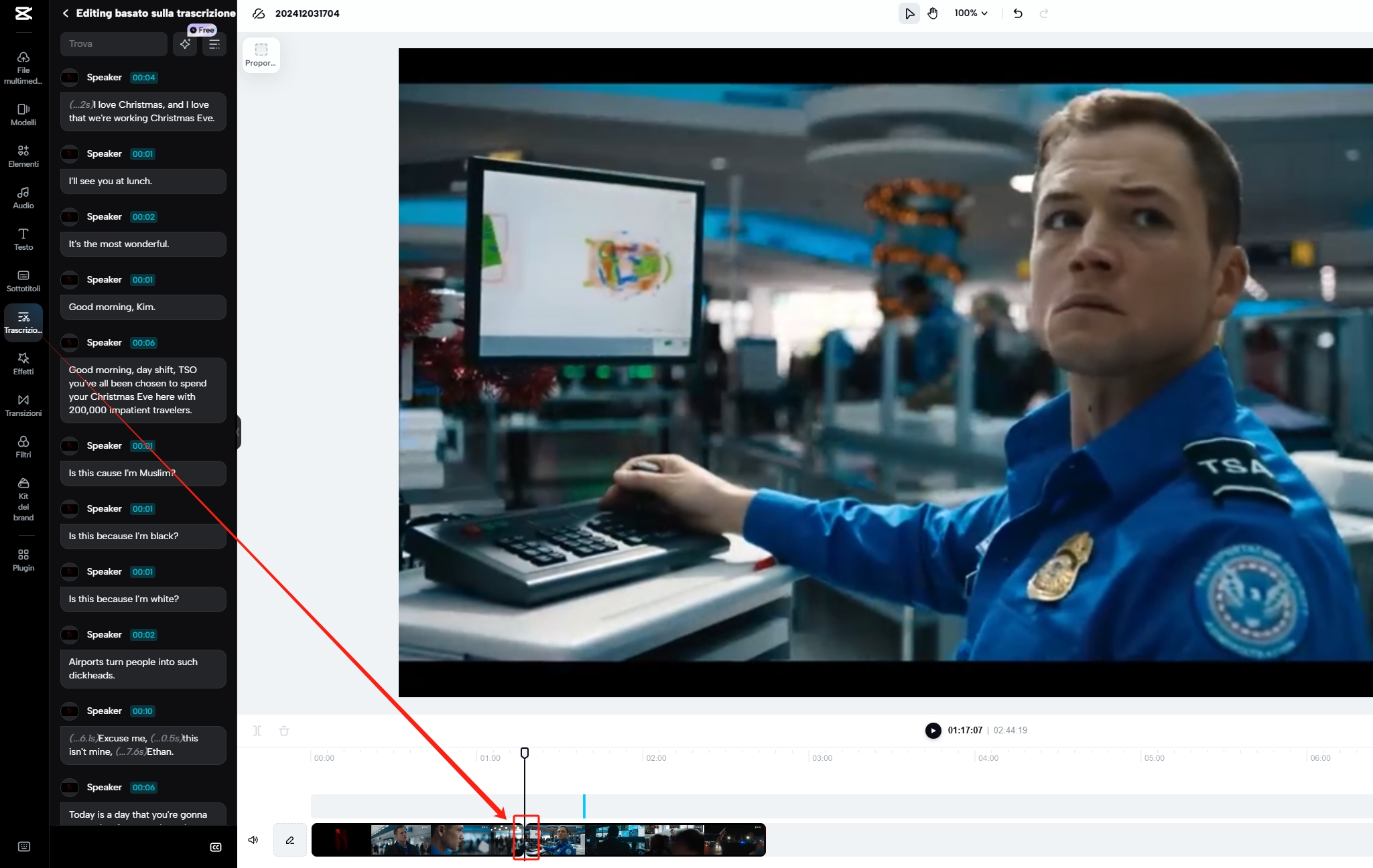
Task: Open the Proporzioni aspect ratio button
Action: click(261, 55)
